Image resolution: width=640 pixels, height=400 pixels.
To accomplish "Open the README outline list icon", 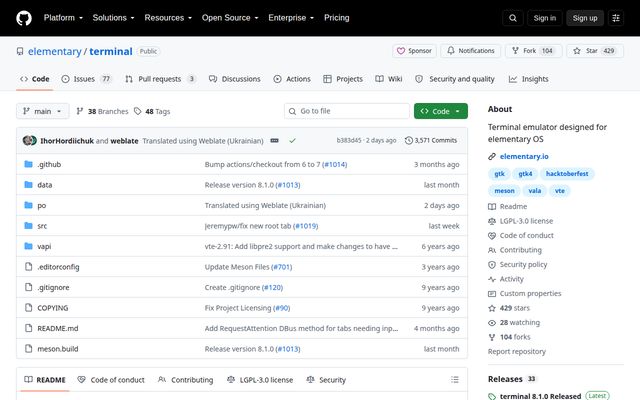I will 455,380.
